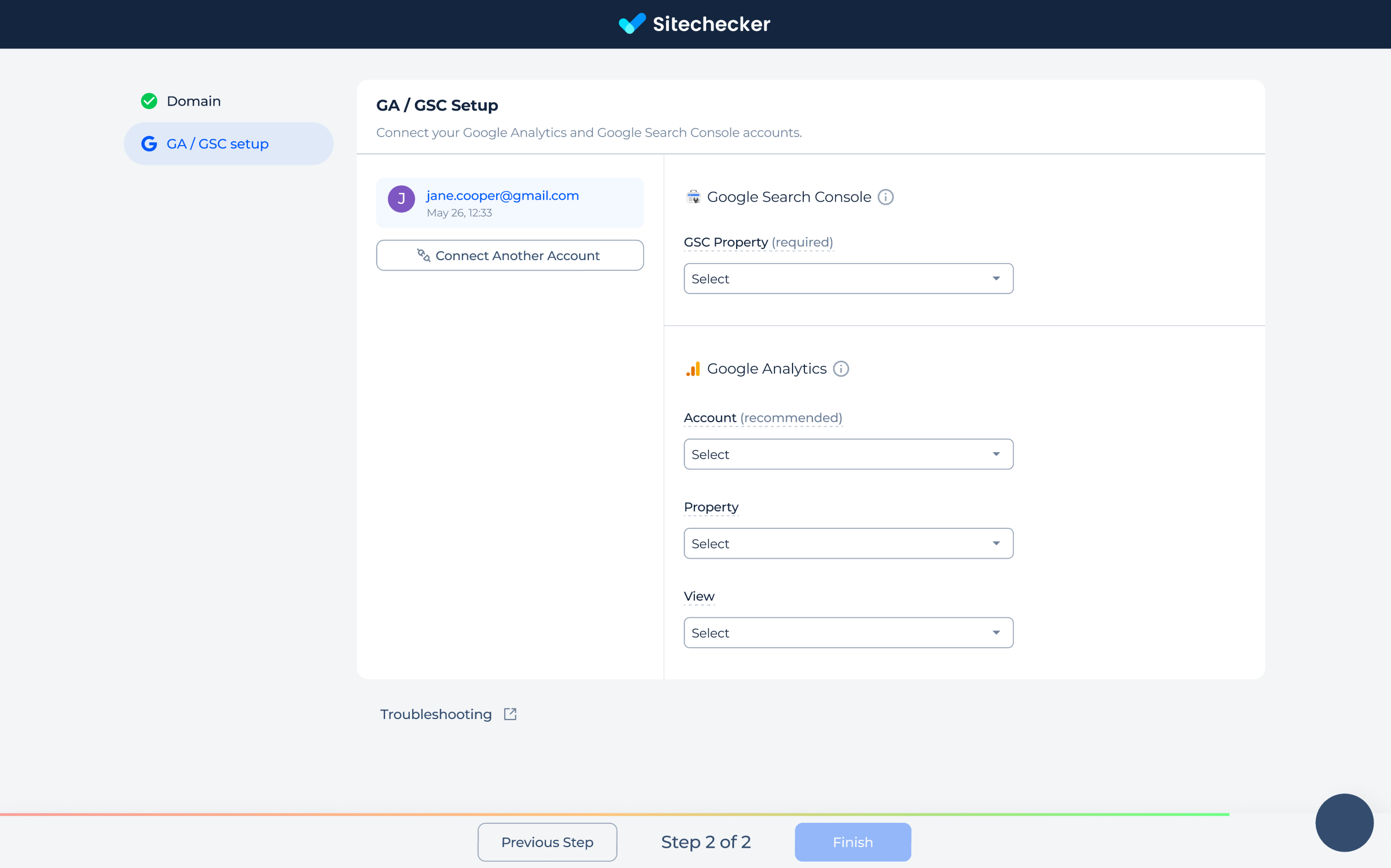
Task: Click the View field label
Action: pyautogui.click(x=699, y=597)
